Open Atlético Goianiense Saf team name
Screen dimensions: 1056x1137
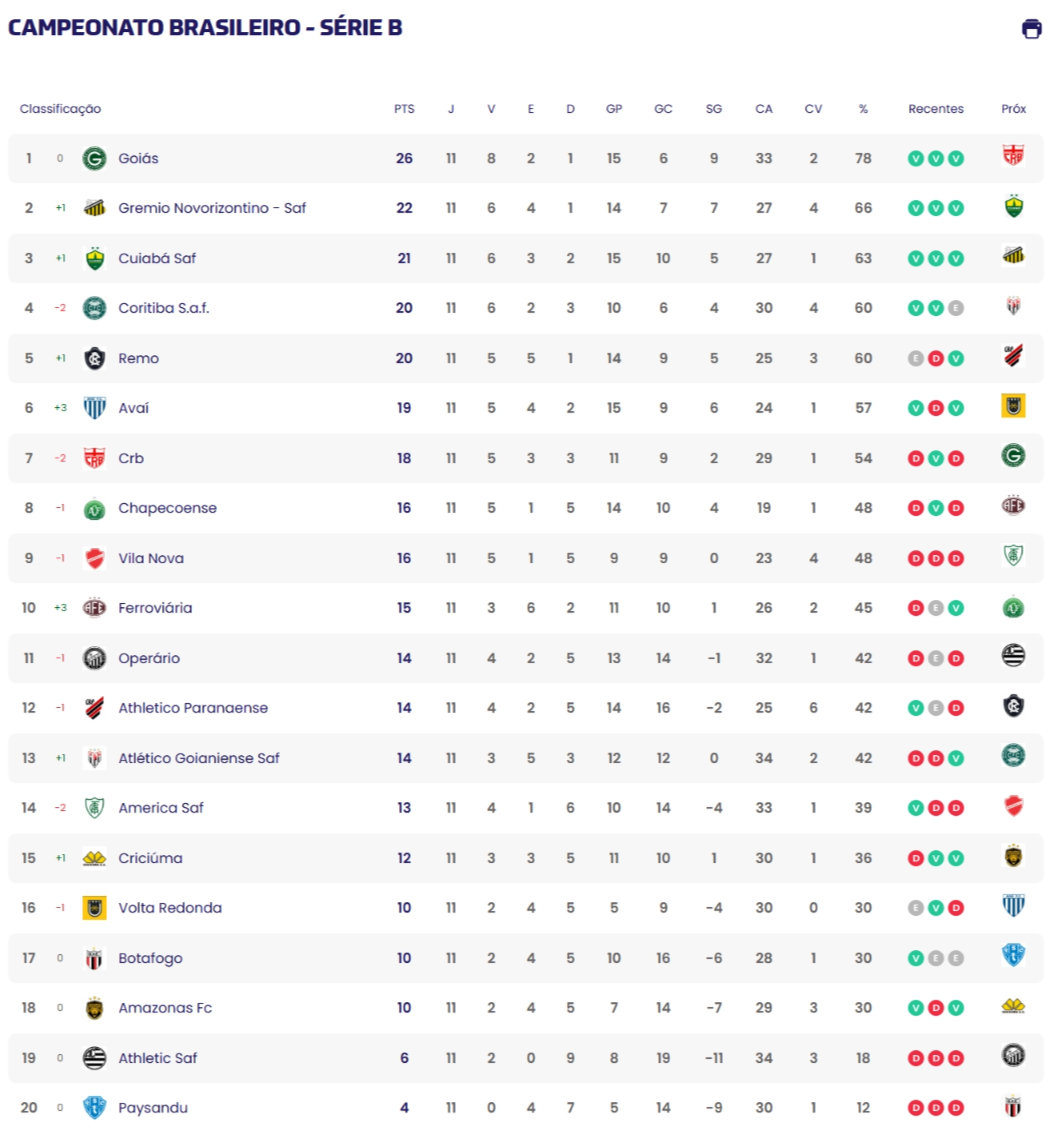click(199, 758)
